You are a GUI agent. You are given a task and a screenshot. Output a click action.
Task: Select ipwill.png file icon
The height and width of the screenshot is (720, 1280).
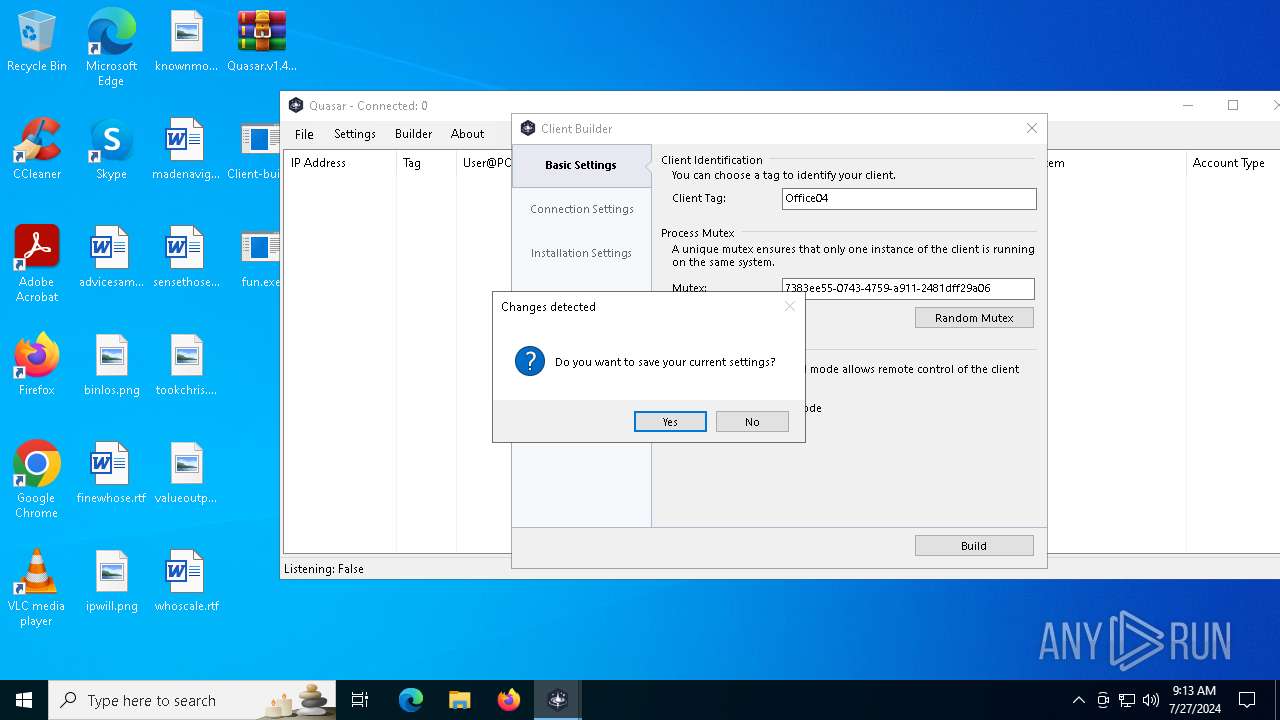click(111, 582)
